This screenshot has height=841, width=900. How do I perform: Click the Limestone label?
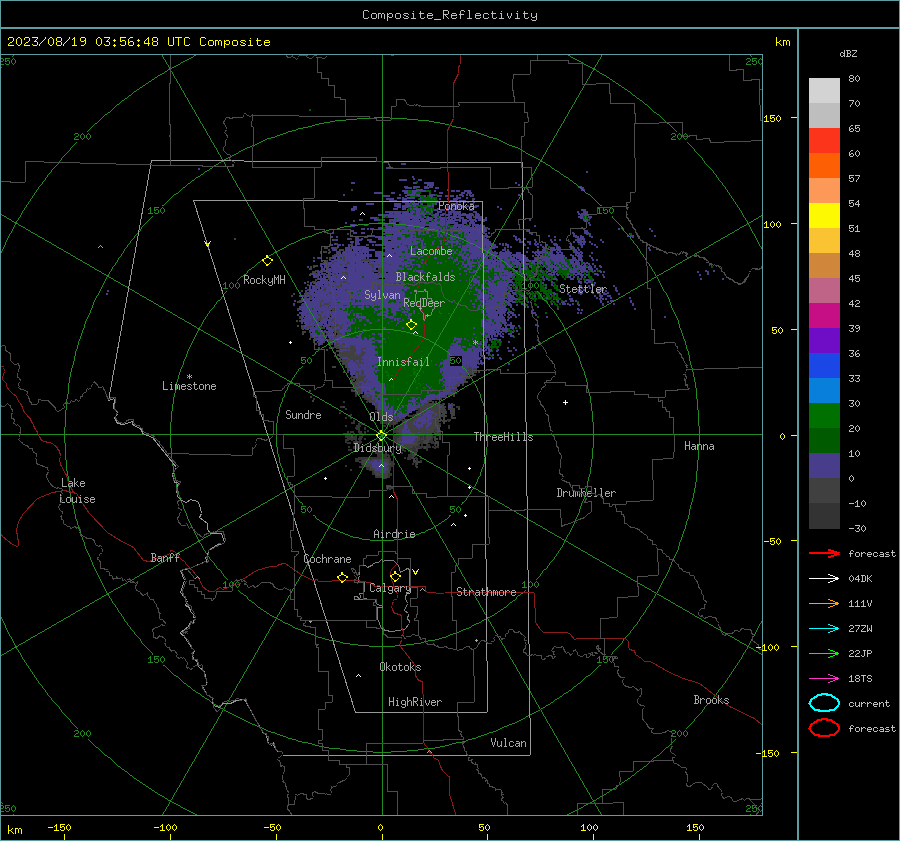click(189, 386)
